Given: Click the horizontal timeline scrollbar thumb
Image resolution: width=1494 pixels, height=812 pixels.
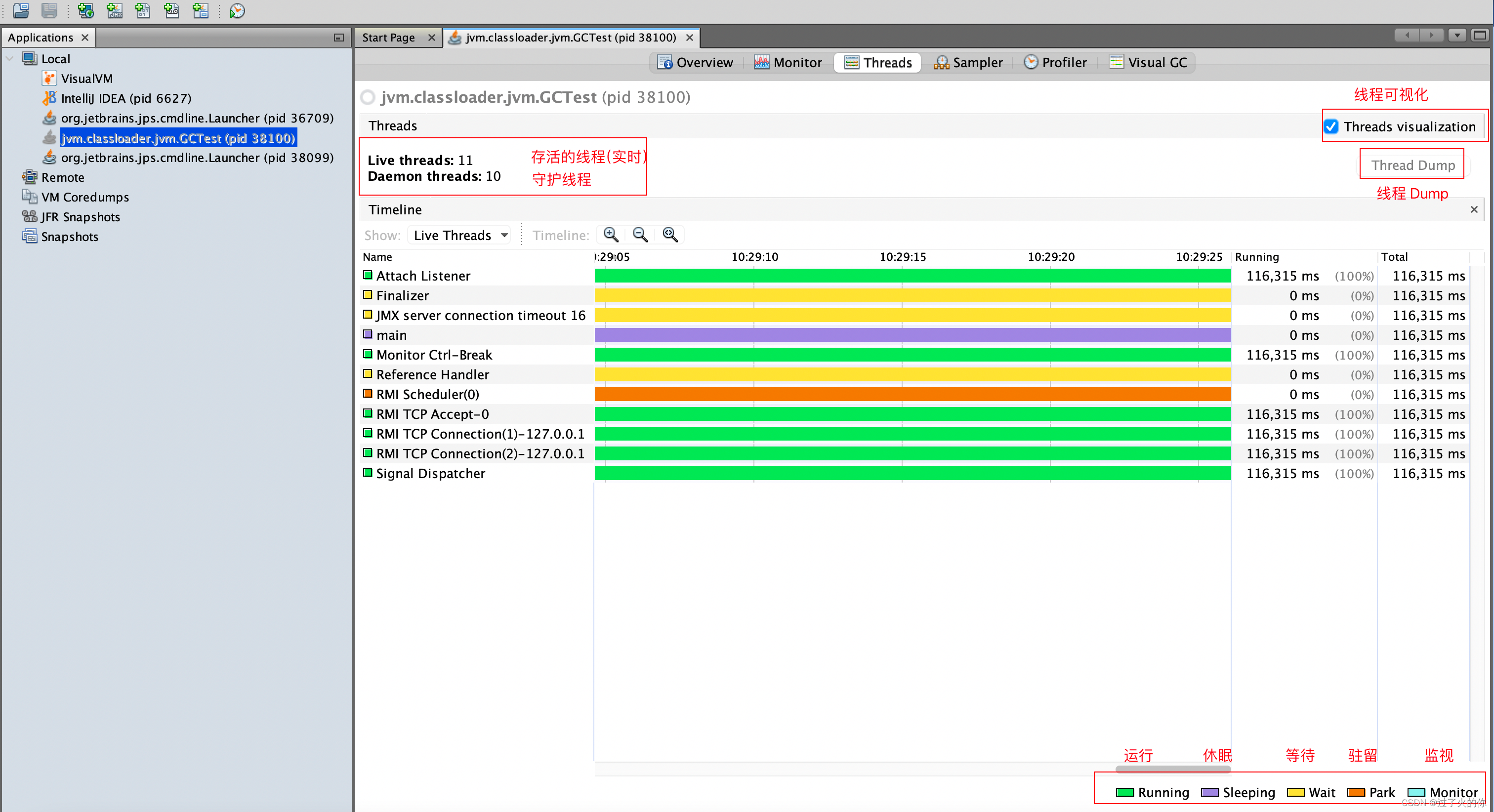Looking at the screenshot, I should (1173, 769).
